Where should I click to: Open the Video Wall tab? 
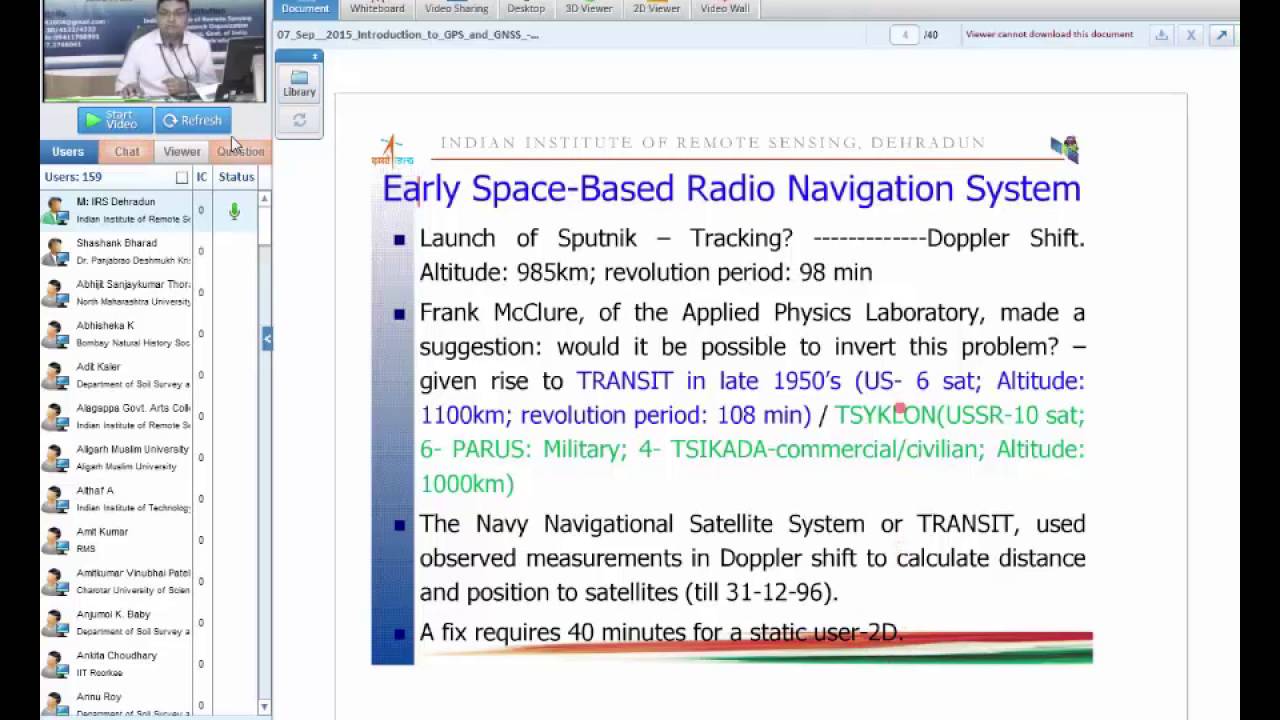click(x=725, y=8)
